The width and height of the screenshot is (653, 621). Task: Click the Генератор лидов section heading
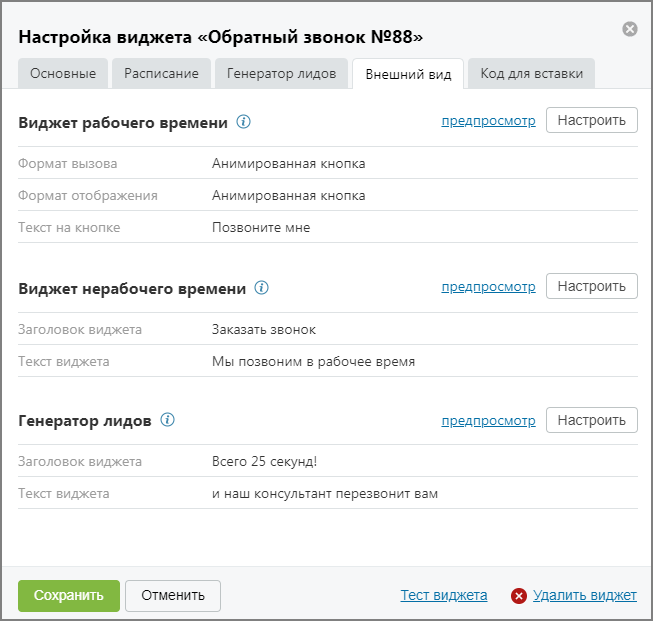click(x=85, y=421)
